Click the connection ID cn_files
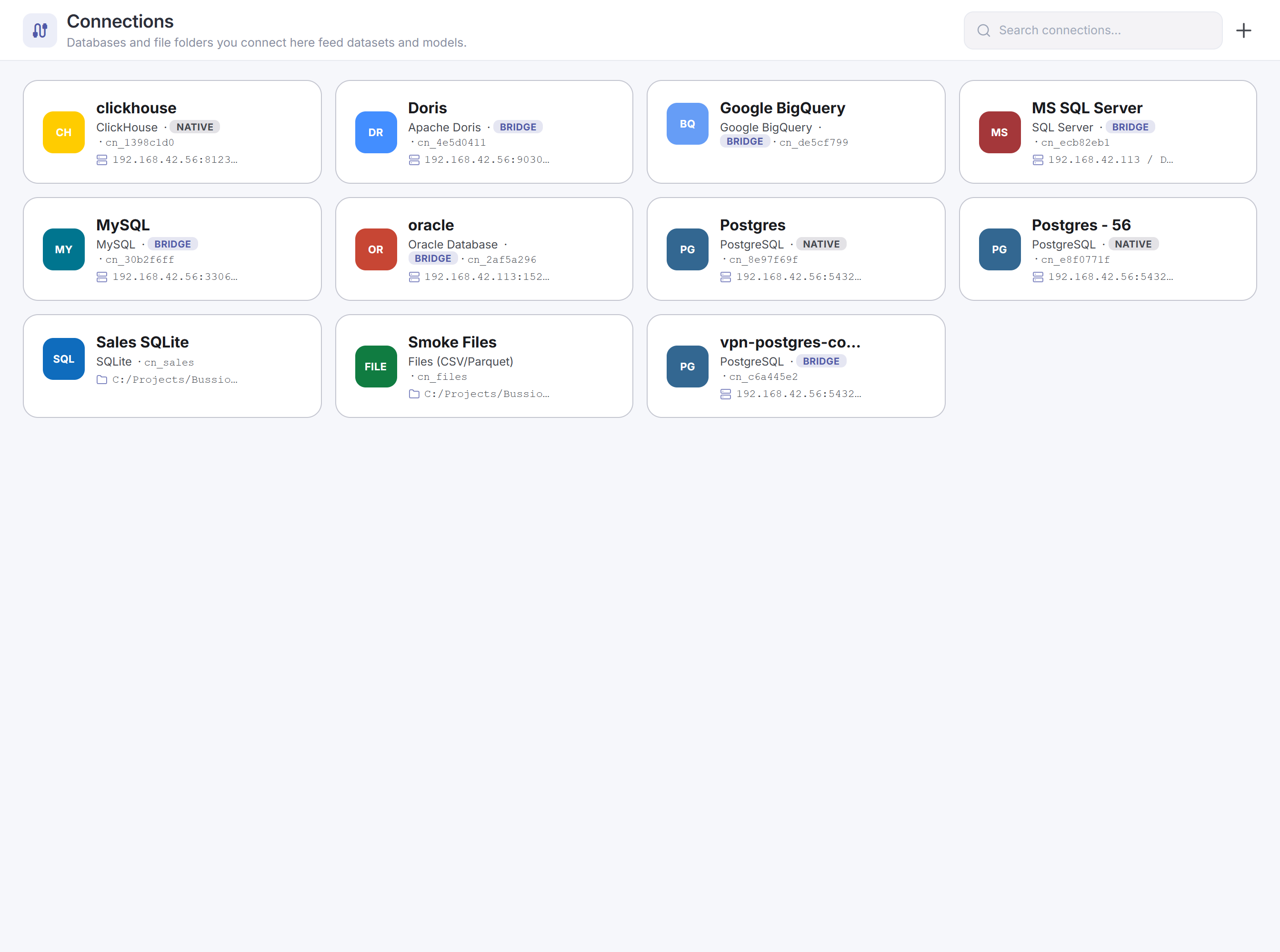Viewport: 1280px width, 952px height. click(x=442, y=377)
